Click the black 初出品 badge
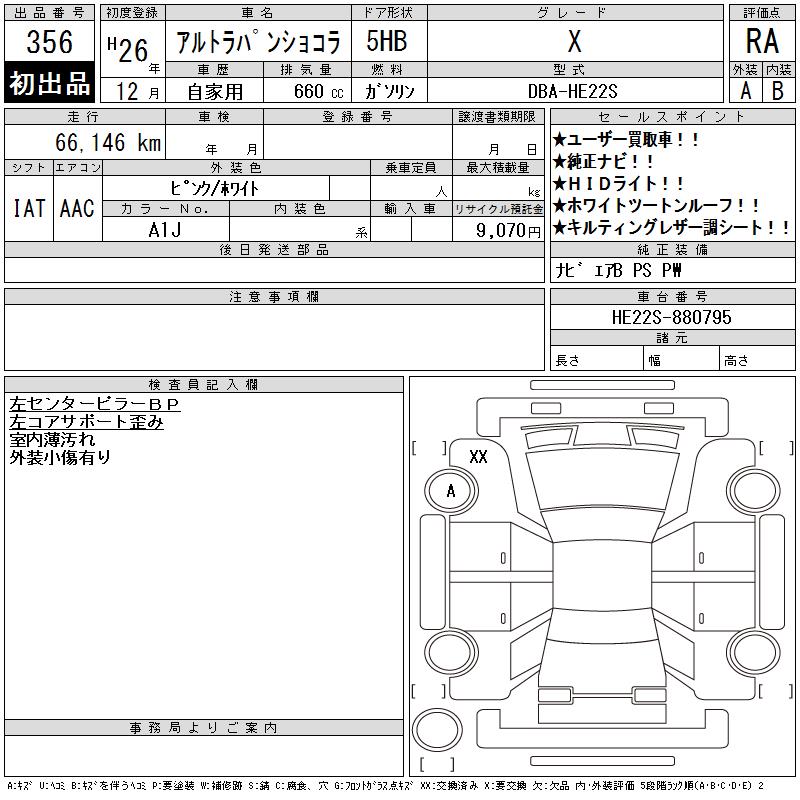Screen dimensions: 800x800 click(x=50, y=84)
